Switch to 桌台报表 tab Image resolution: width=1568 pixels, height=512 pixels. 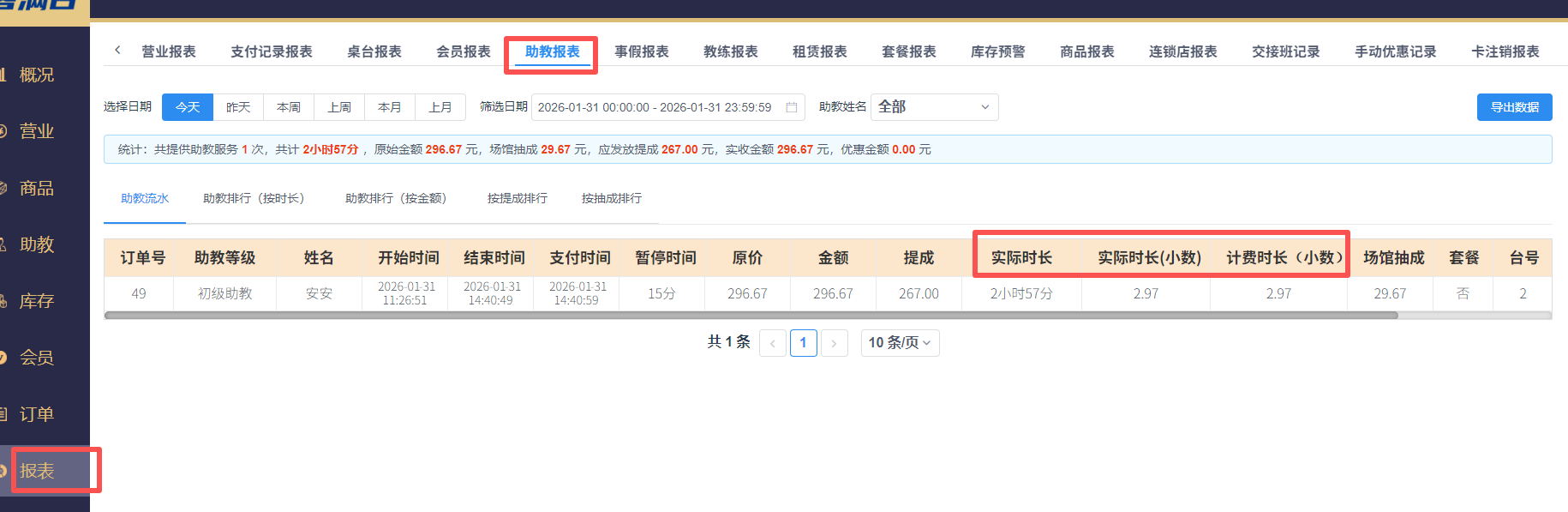pyautogui.click(x=374, y=51)
